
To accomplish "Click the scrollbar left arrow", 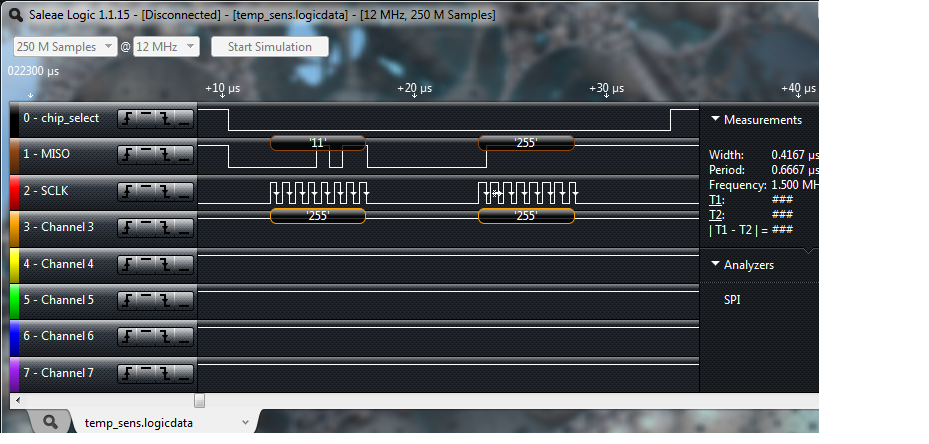I will pyautogui.click(x=18, y=400).
